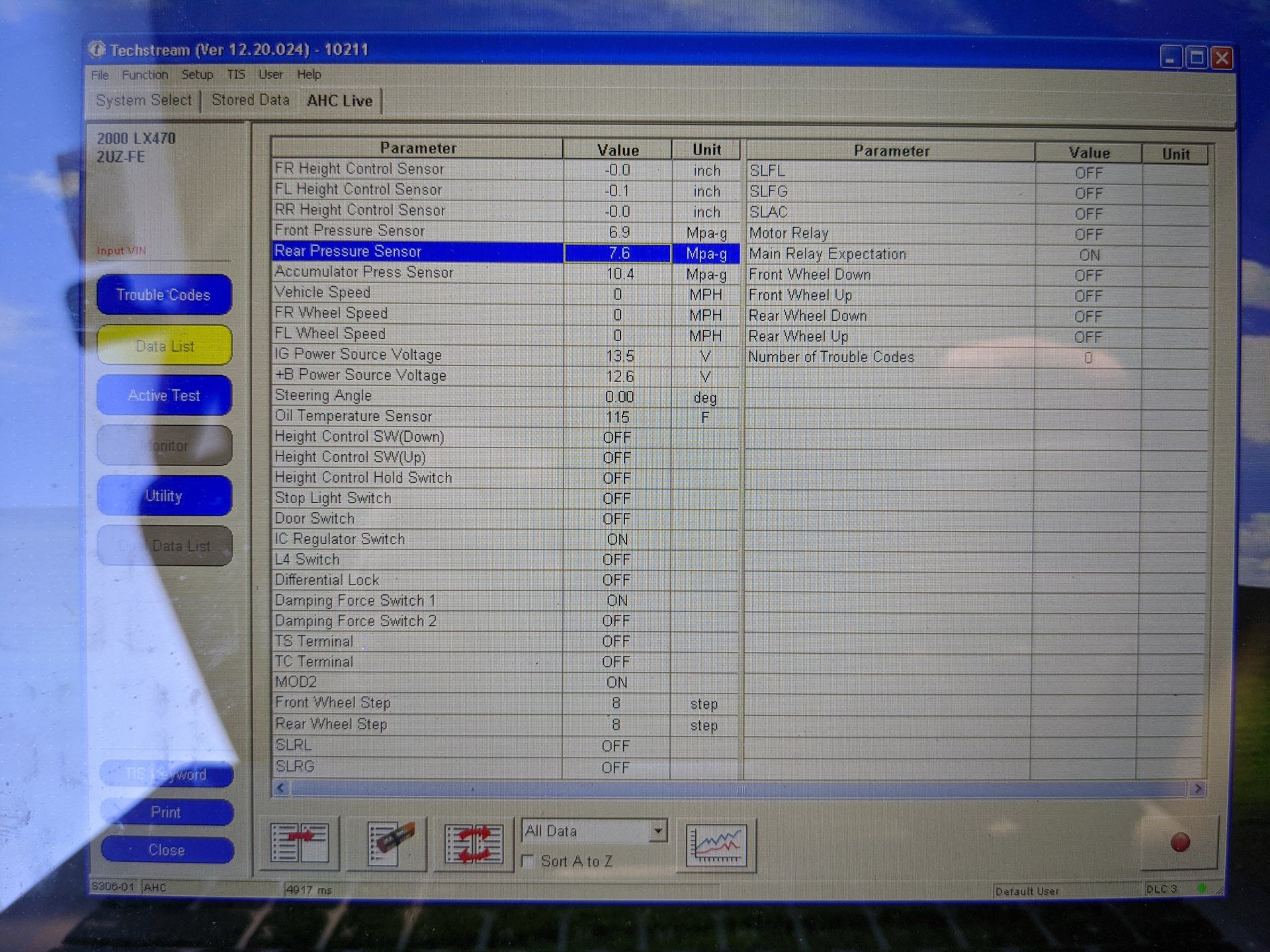Click the red arrows refresh list icon
Image resolution: width=1270 pixels, height=952 pixels.
[473, 844]
